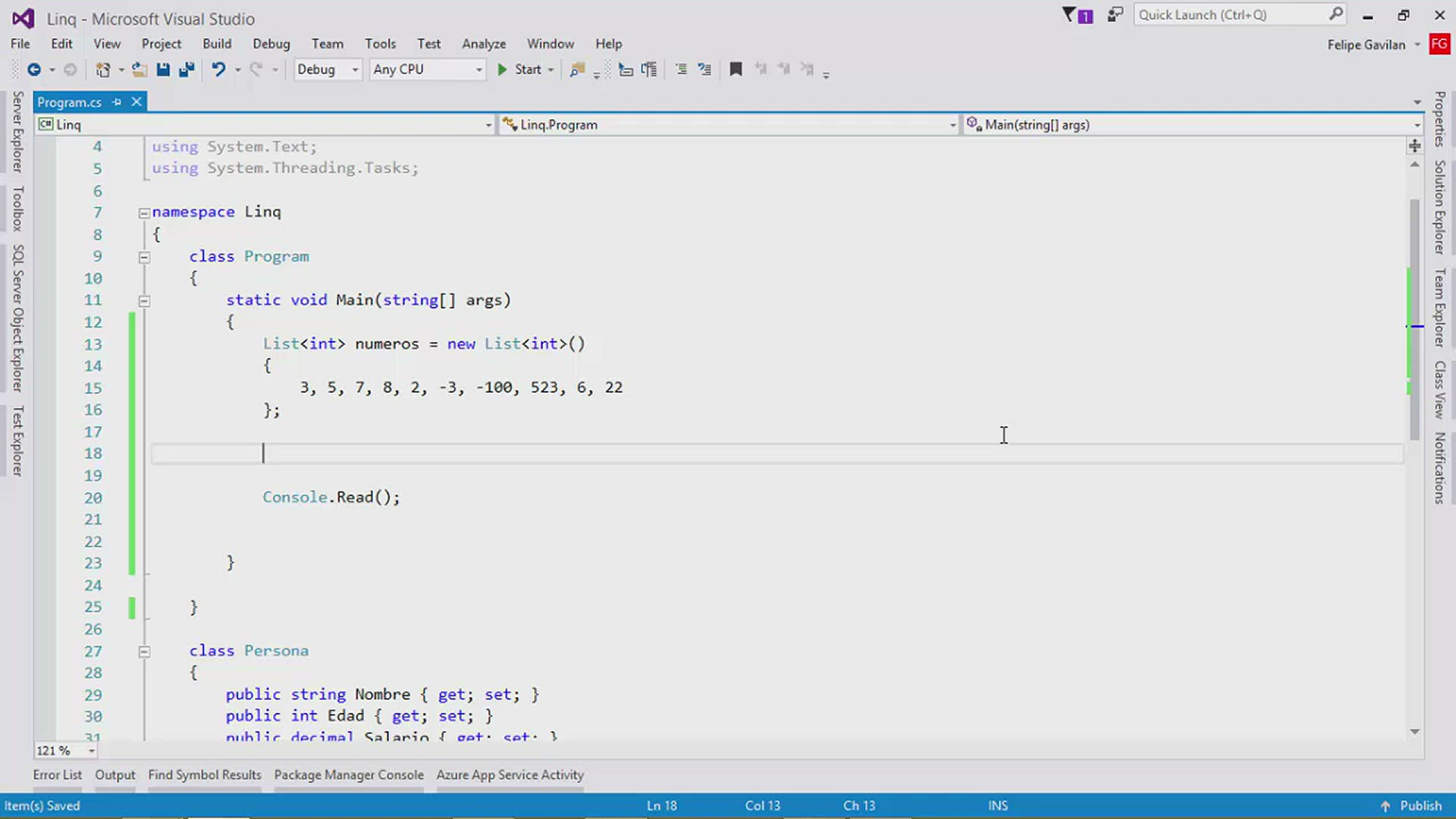Open the Debug menu
This screenshot has height=819, width=1456.
[x=271, y=44]
